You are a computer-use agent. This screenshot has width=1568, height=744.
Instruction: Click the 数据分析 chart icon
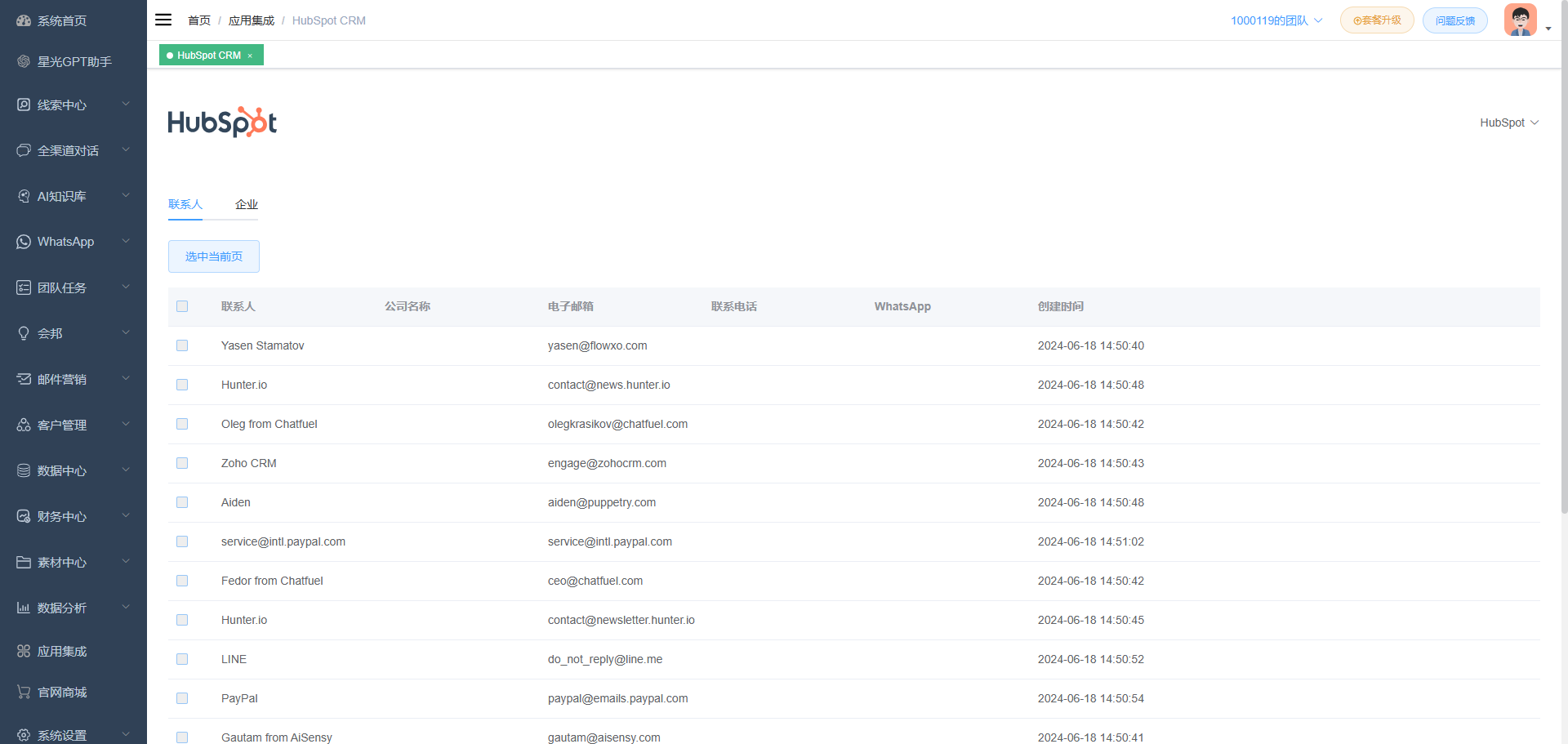click(24, 608)
